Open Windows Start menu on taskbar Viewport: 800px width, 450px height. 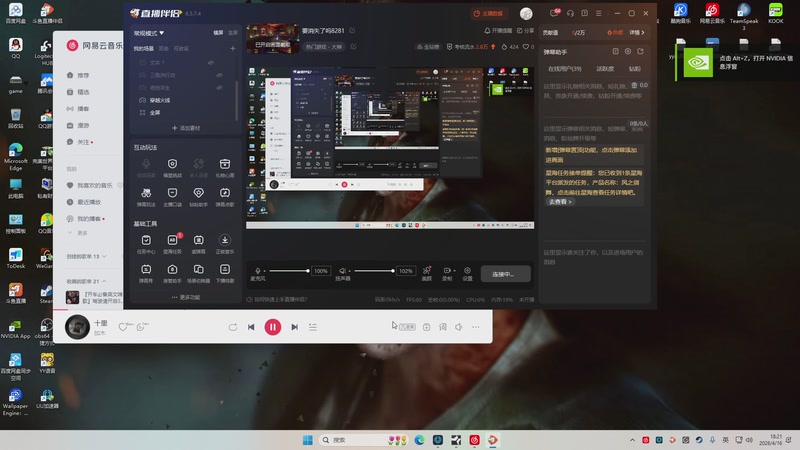(308, 440)
